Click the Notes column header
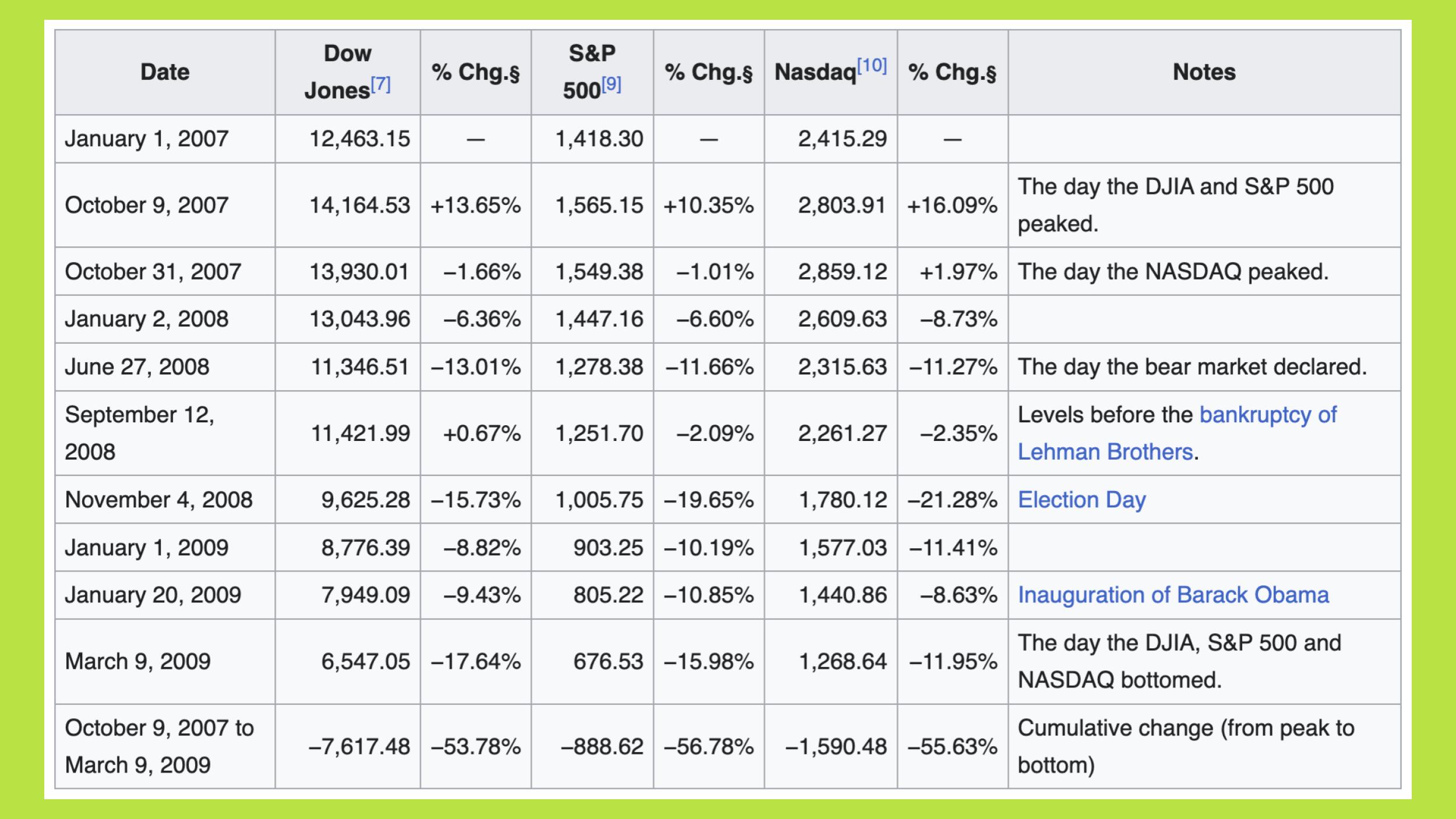This screenshot has height=819, width=1456. (x=1204, y=72)
